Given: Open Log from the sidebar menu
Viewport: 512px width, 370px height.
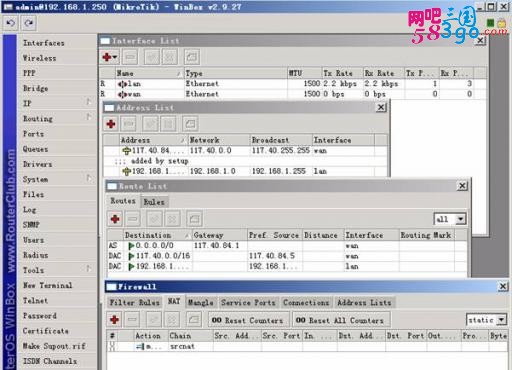Looking at the screenshot, I should point(29,210).
